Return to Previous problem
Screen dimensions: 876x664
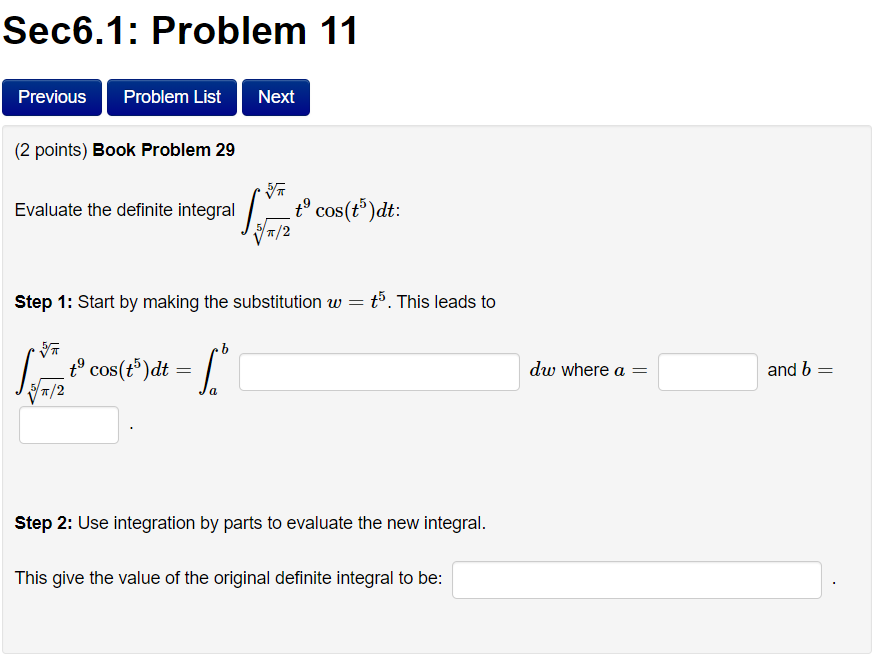(51, 97)
